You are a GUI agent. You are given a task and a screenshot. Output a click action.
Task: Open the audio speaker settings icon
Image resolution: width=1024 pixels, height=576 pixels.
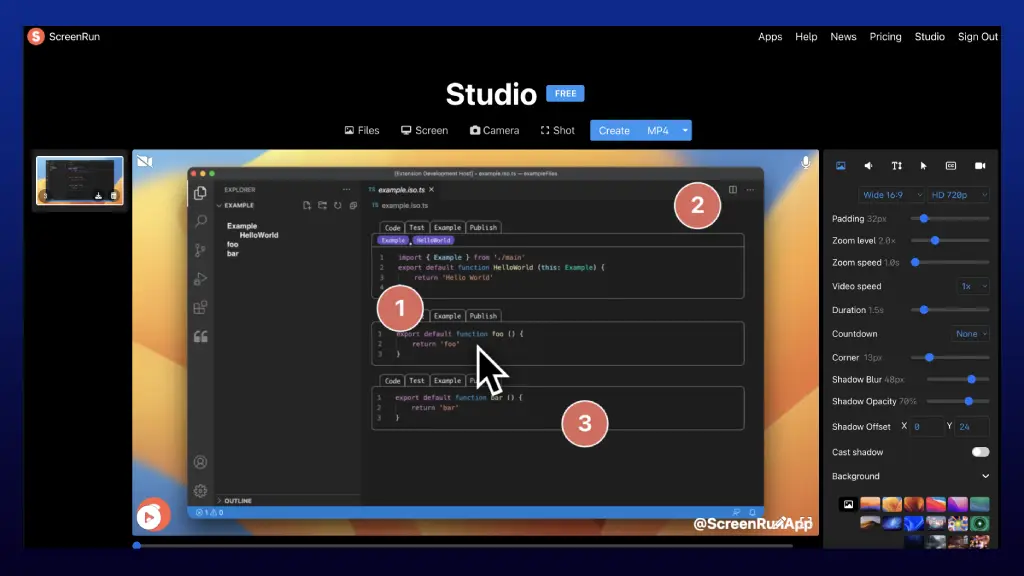click(869, 166)
